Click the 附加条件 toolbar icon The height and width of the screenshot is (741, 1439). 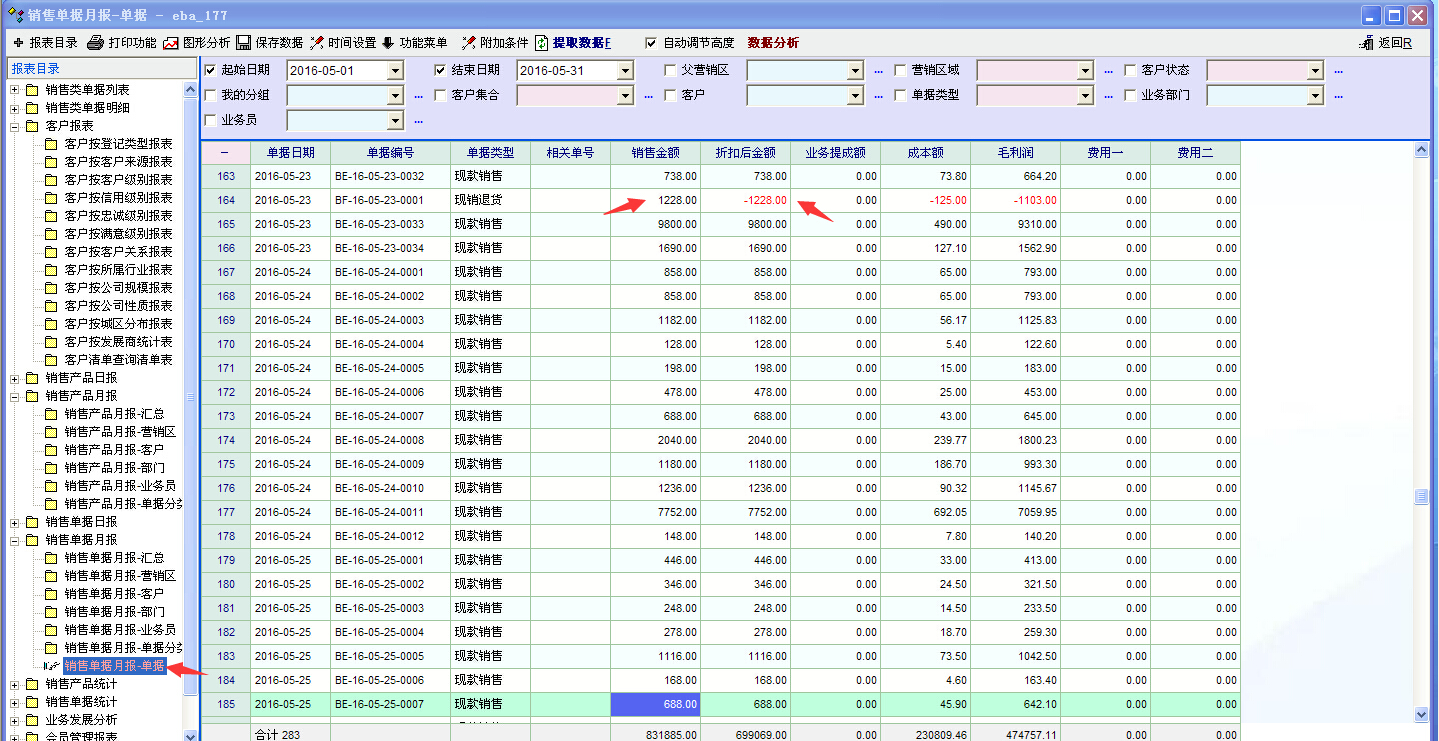468,43
